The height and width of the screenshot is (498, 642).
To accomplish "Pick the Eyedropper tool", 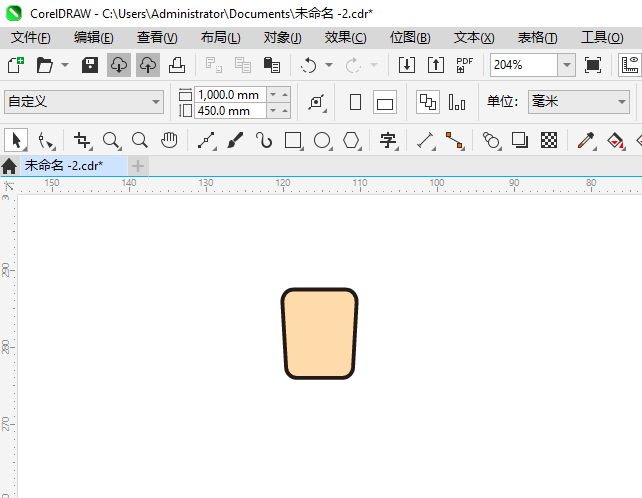I will (x=589, y=140).
